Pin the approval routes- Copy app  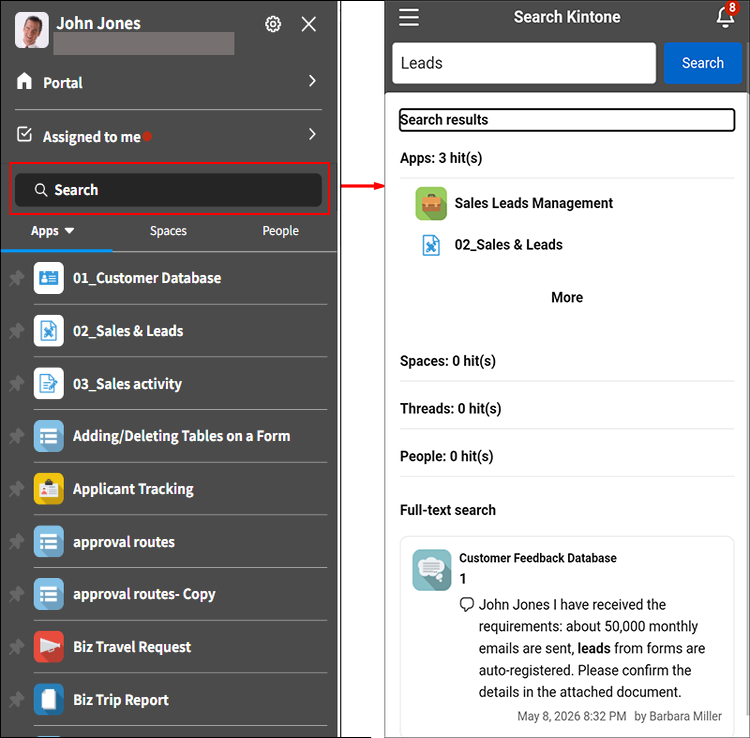tap(17, 594)
